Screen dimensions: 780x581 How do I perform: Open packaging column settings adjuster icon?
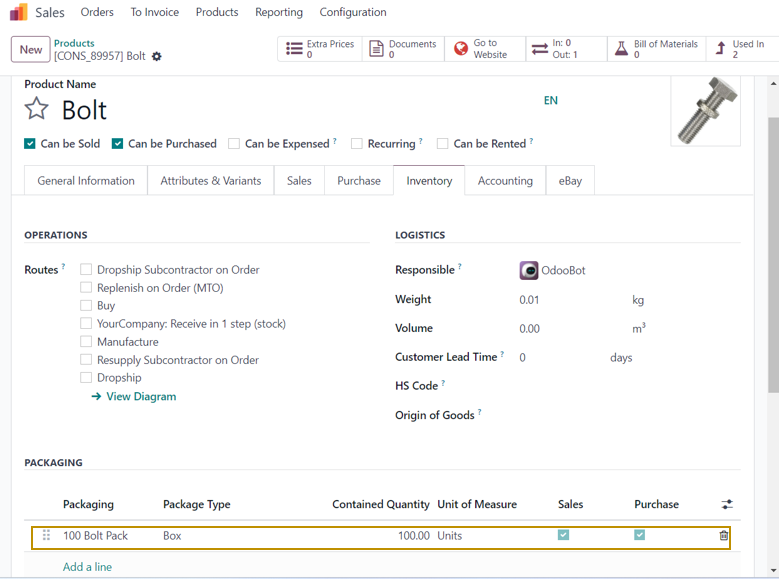tap(727, 505)
